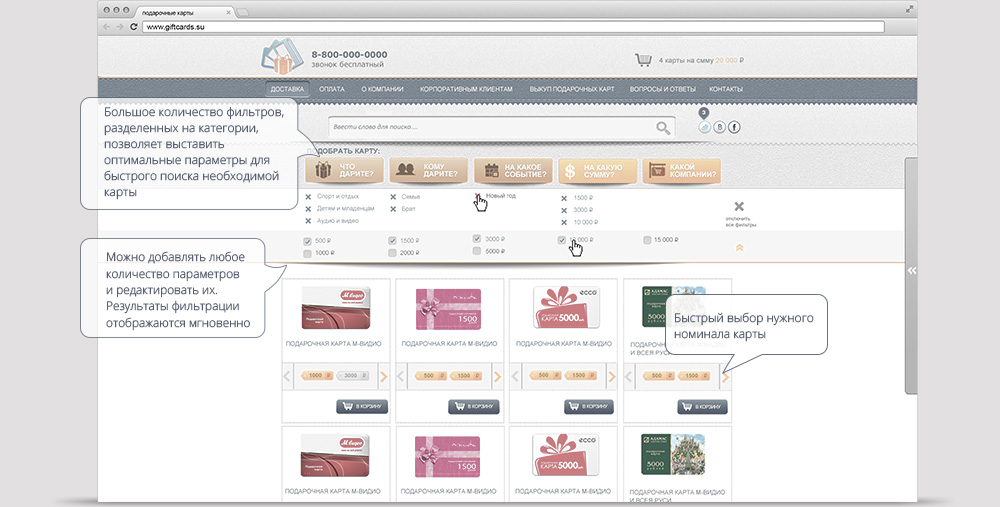Open the Facebook social icon

pyautogui.click(x=734, y=127)
